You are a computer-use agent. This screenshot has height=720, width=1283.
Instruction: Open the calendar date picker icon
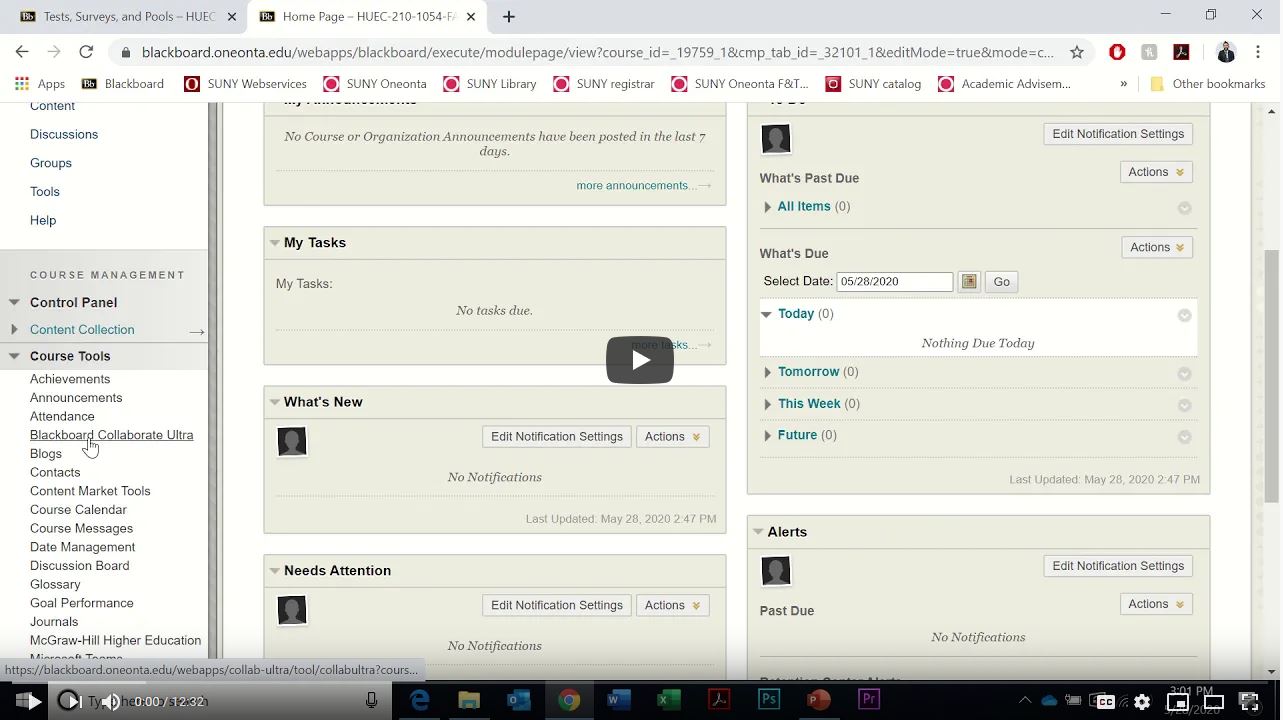[x=969, y=282]
